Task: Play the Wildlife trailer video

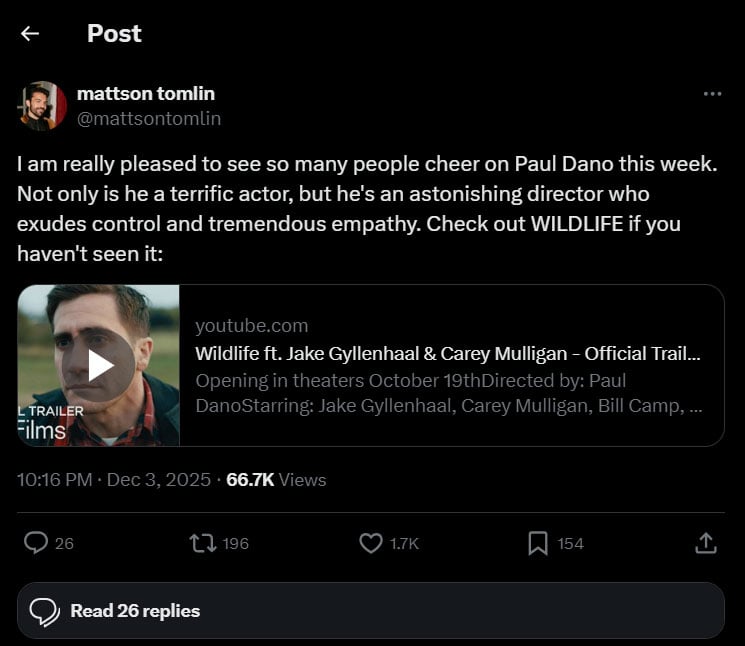Action: click(x=99, y=366)
